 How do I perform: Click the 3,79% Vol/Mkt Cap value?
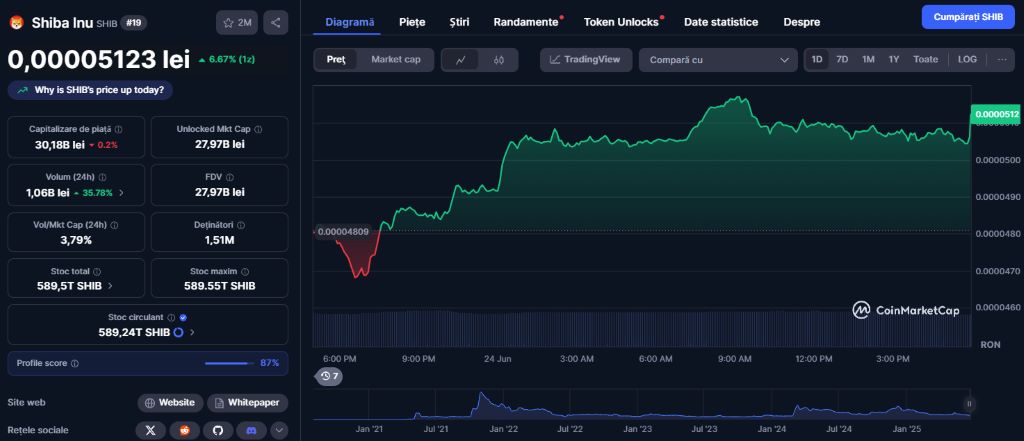(76, 240)
